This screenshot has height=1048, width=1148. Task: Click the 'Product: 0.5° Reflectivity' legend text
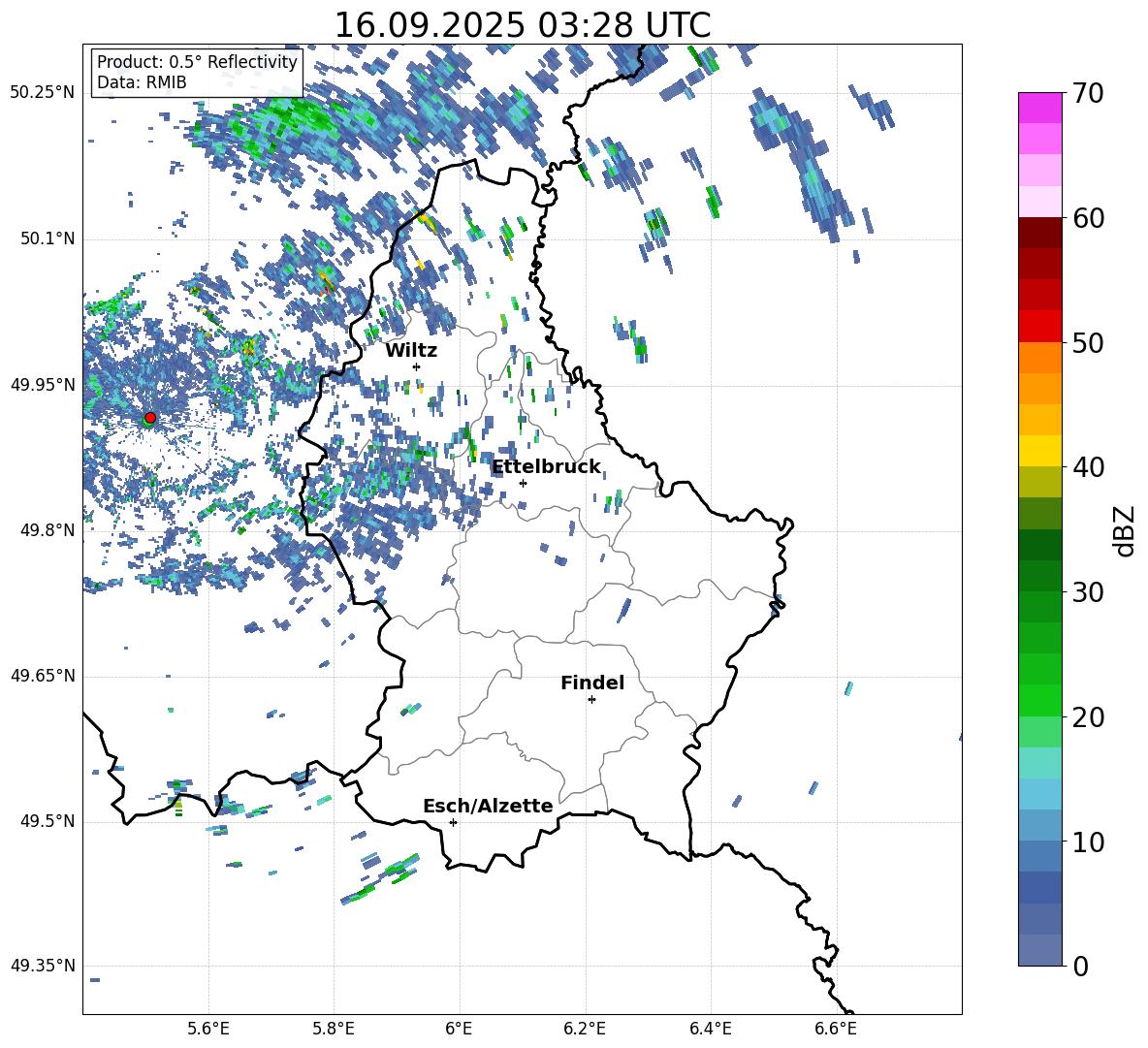point(197,61)
